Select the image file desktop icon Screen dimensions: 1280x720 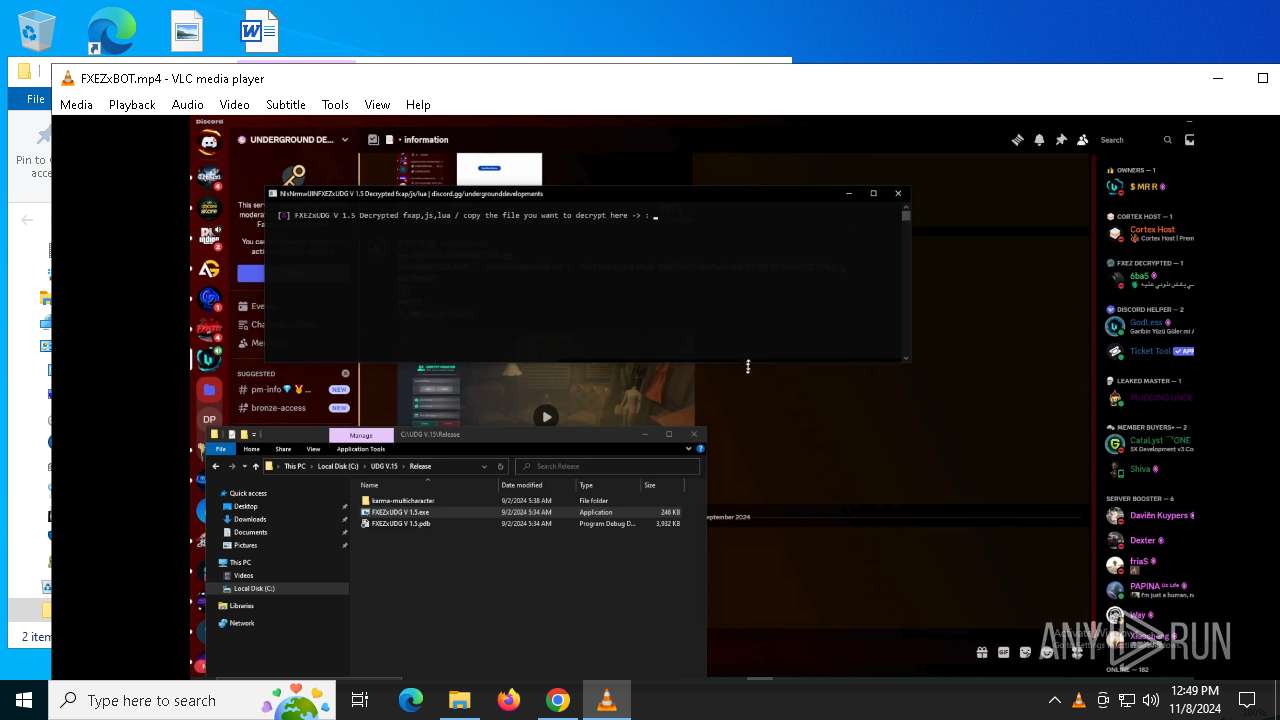pyautogui.click(x=187, y=31)
